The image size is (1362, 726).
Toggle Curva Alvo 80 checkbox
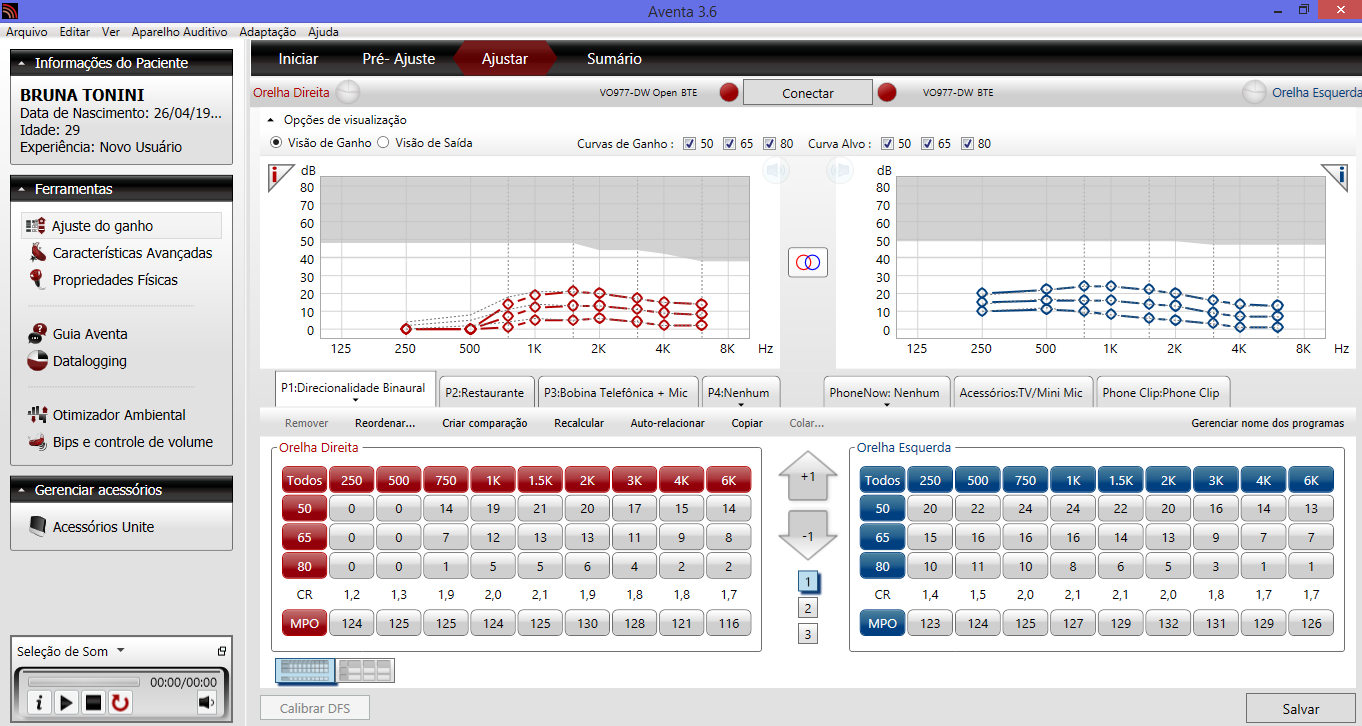[967, 144]
